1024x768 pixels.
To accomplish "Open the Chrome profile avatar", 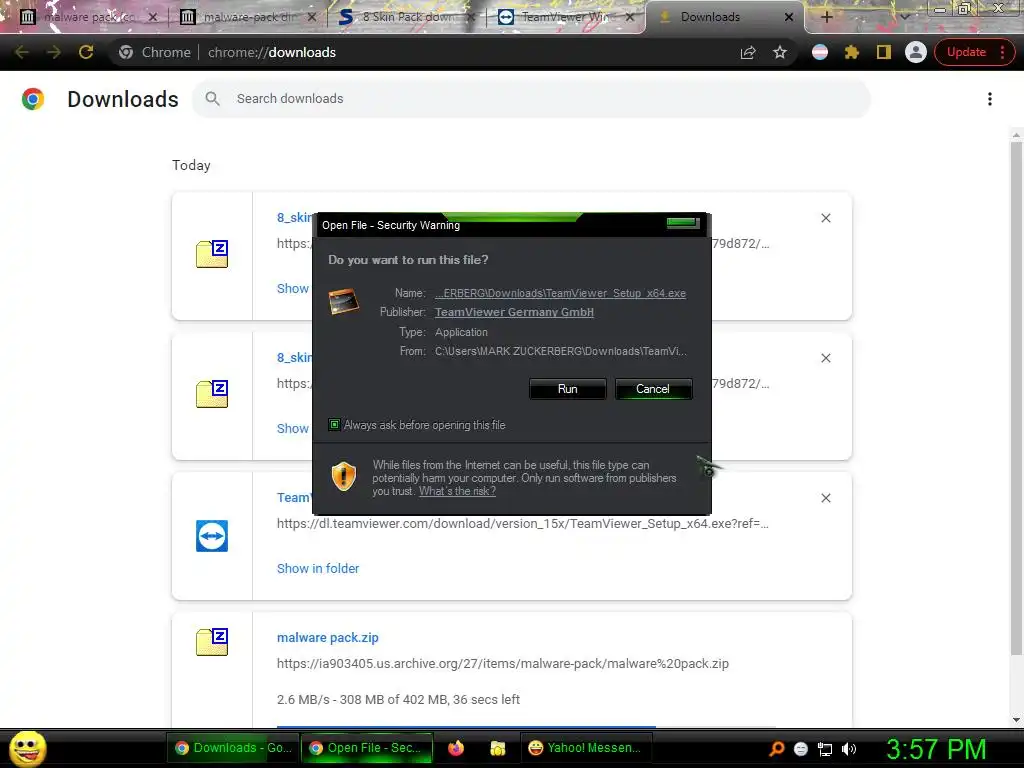I will [916, 52].
